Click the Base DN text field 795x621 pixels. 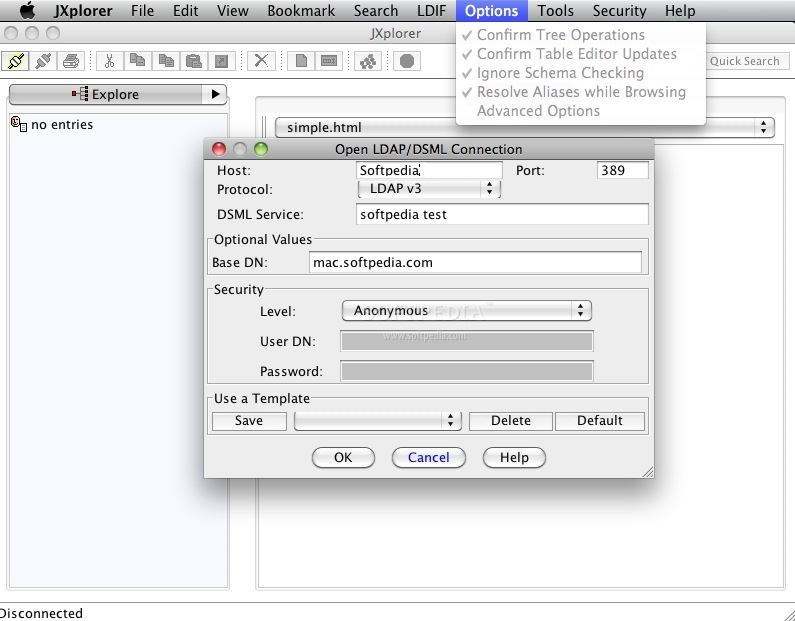(475, 262)
